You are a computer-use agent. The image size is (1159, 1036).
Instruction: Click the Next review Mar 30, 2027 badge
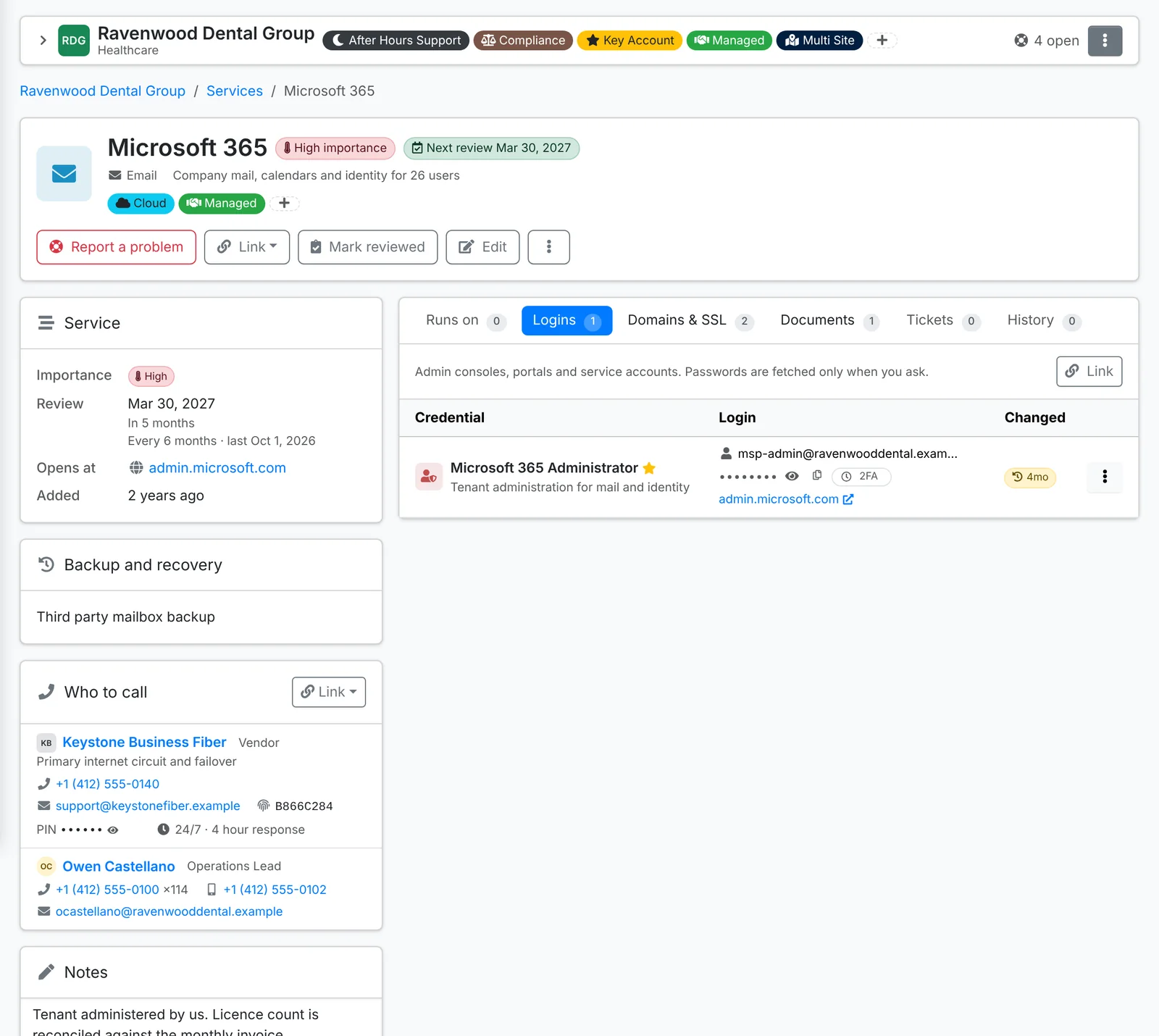pos(491,149)
